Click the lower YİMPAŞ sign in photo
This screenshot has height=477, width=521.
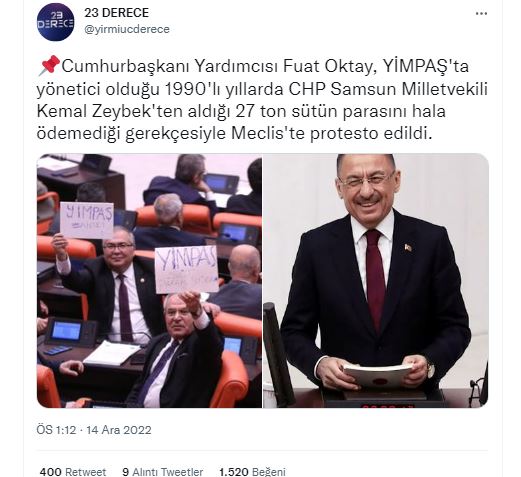coord(187,269)
